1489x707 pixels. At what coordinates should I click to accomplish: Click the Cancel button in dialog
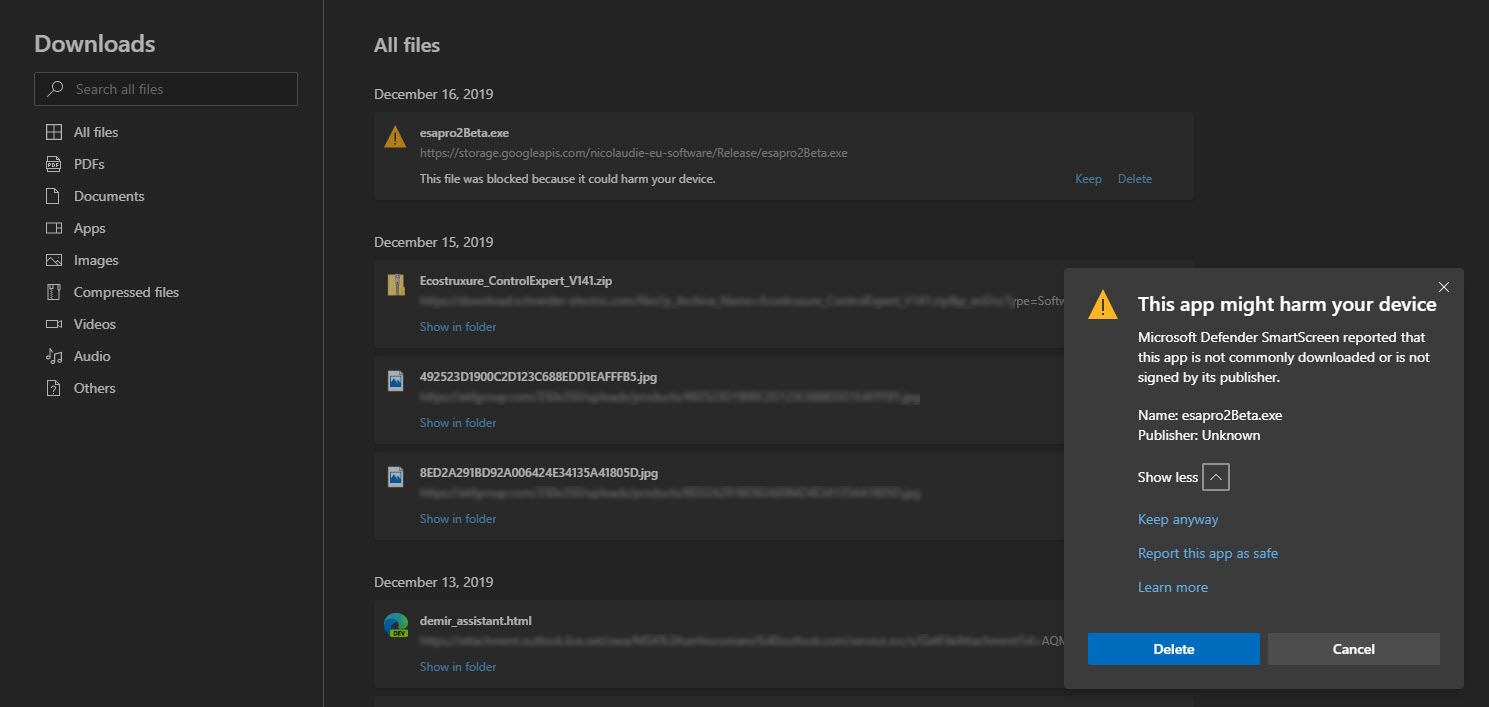[x=1354, y=649]
